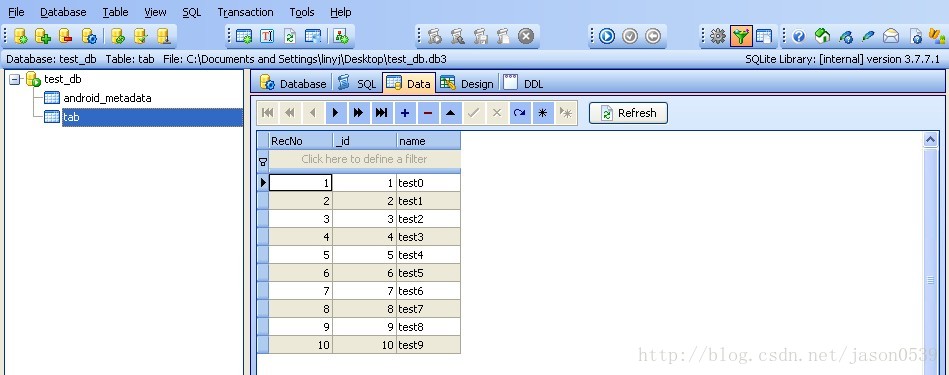
Task: Click the tree diagram icon with green star
Action: 341,36
